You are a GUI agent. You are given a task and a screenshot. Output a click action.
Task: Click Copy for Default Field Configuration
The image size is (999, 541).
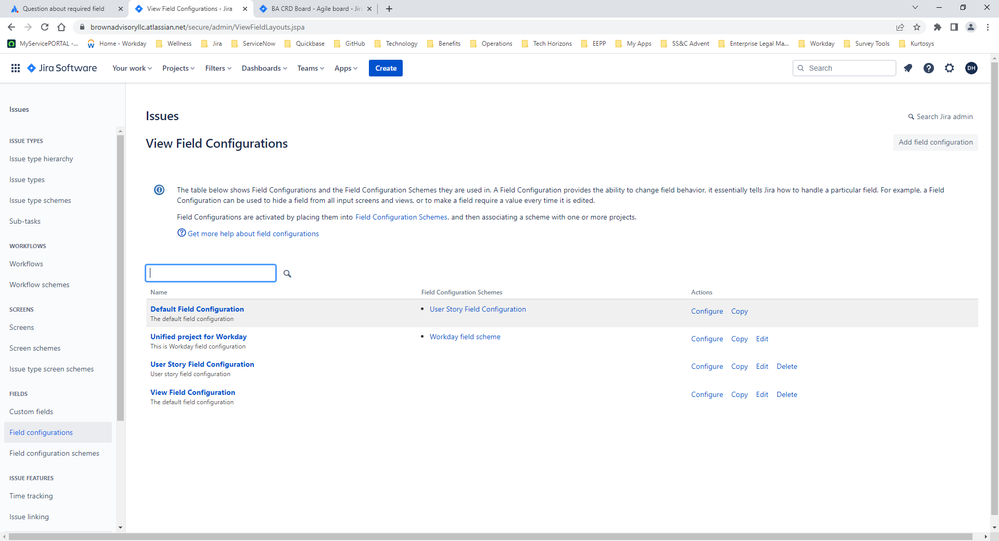coord(739,311)
